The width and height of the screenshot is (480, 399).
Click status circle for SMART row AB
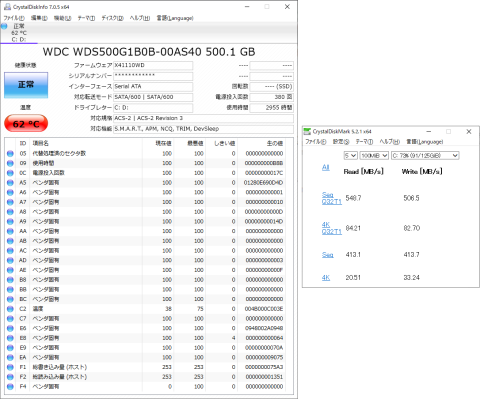click(x=10, y=241)
